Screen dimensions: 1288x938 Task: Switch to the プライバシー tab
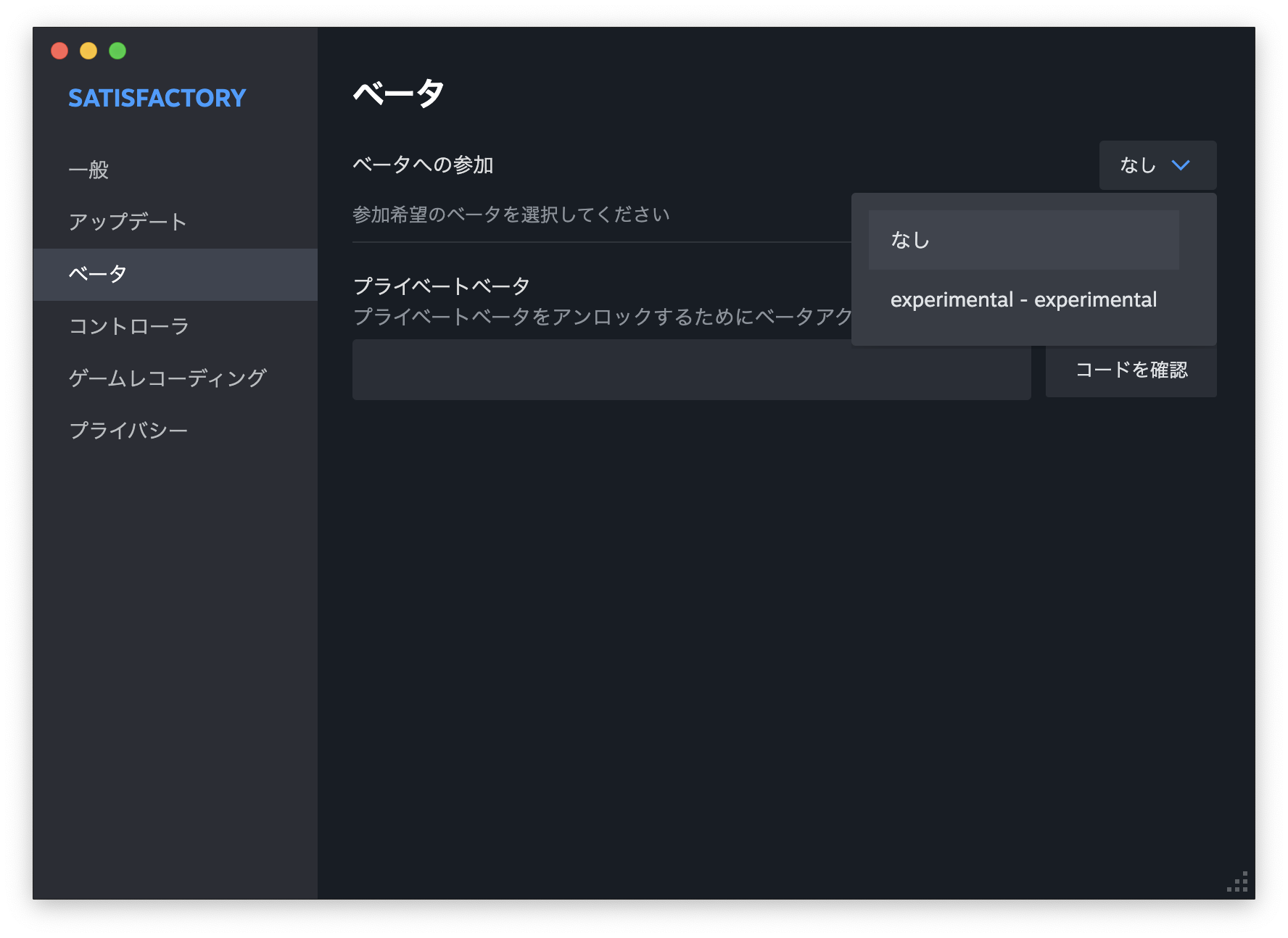(175, 431)
